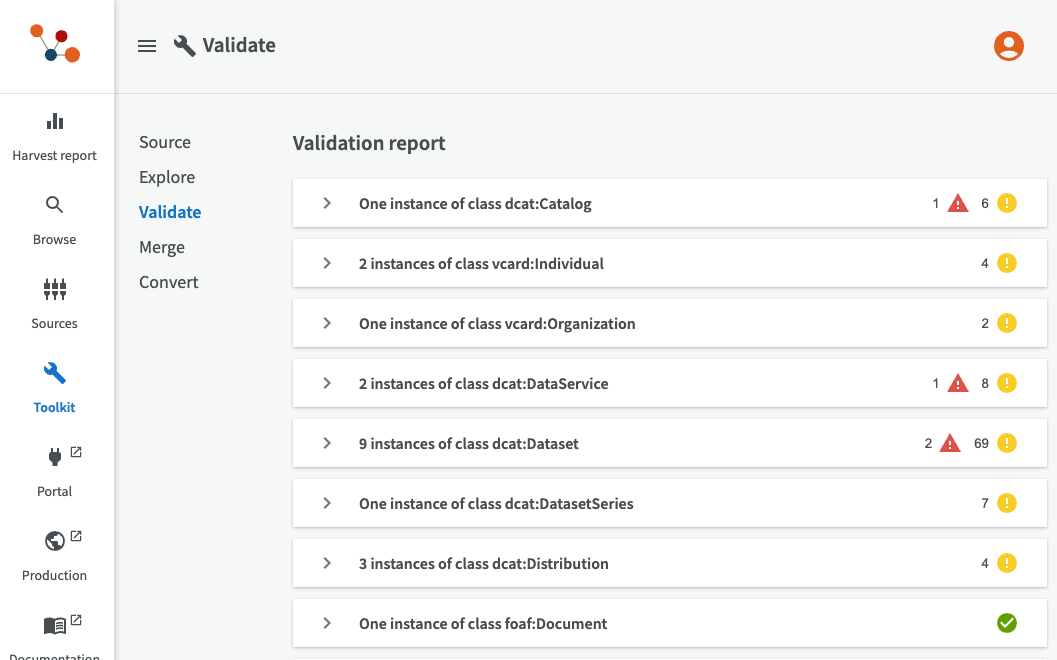Switch to the Source tab
The image size is (1057, 660).
[165, 142]
